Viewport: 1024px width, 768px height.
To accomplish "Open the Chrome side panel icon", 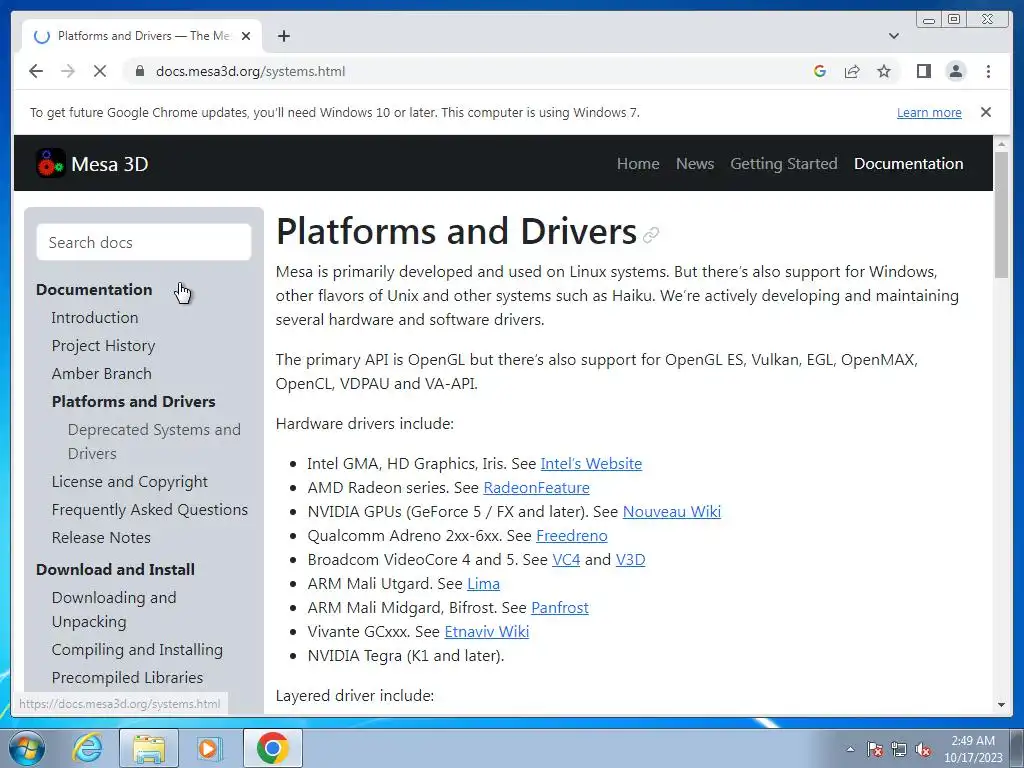I will [923, 71].
